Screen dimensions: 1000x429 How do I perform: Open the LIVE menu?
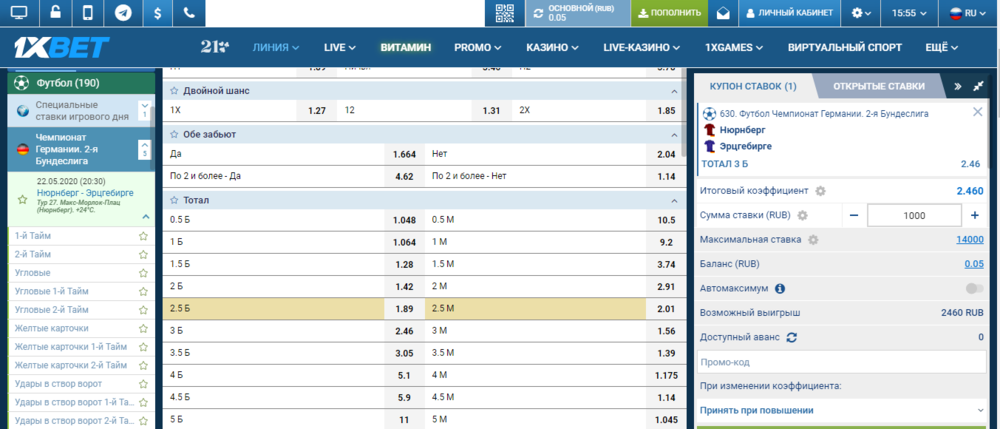coord(339,47)
